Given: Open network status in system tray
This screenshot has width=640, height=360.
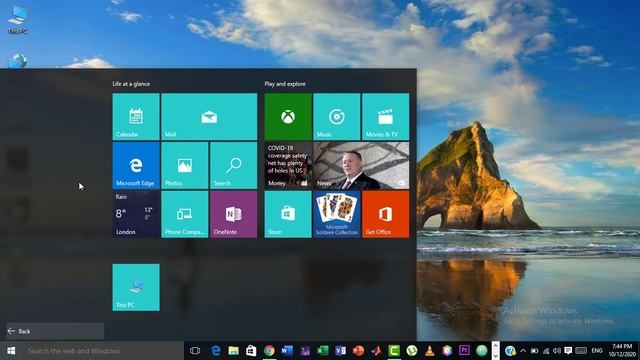Looking at the screenshot, I should coord(546,351).
